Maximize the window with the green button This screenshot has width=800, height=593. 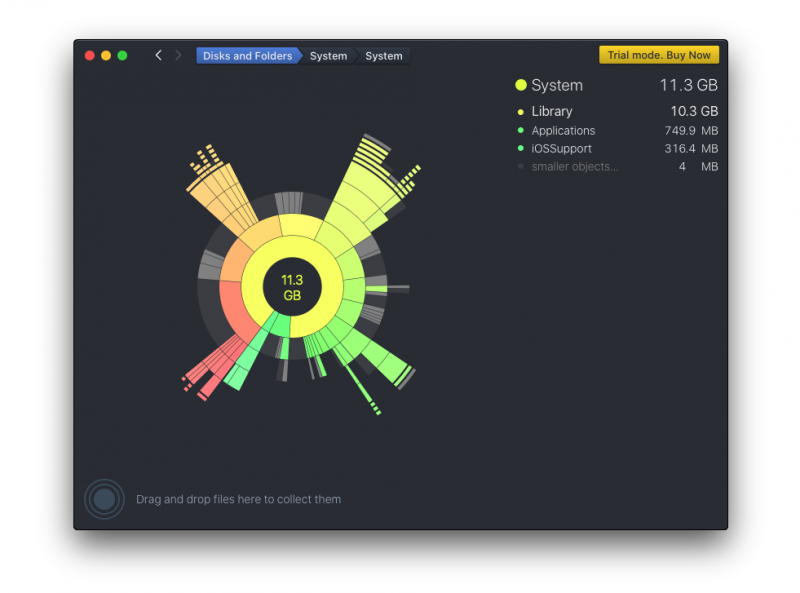[122, 56]
